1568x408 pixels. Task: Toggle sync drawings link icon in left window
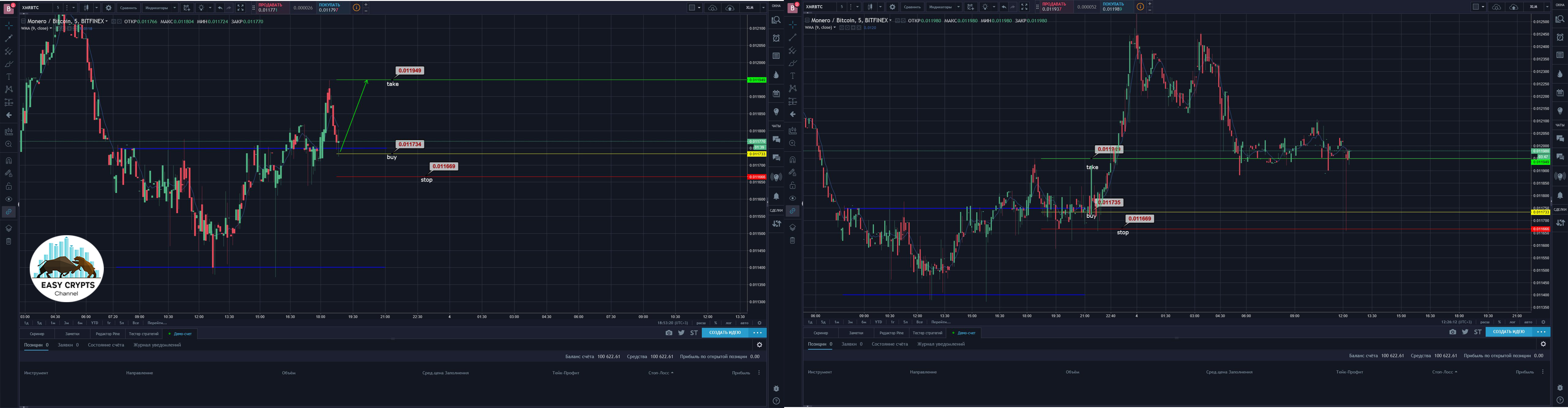click(x=9, y=212)
